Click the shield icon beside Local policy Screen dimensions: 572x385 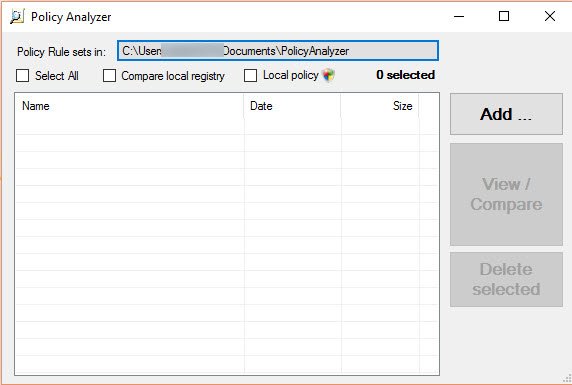[x=329, y=75]
